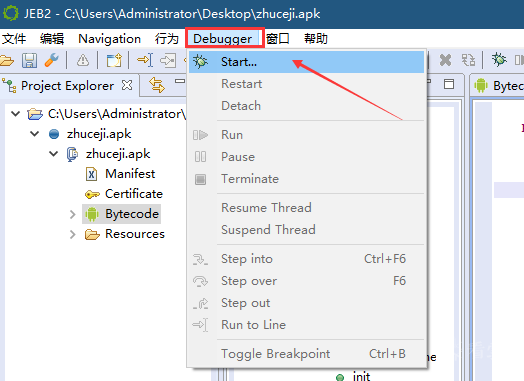Image resolution: width=524 pixels, height=381 pixels.
Task: Click the Terminate stop icon in menu
Action: tap(200, 179)
